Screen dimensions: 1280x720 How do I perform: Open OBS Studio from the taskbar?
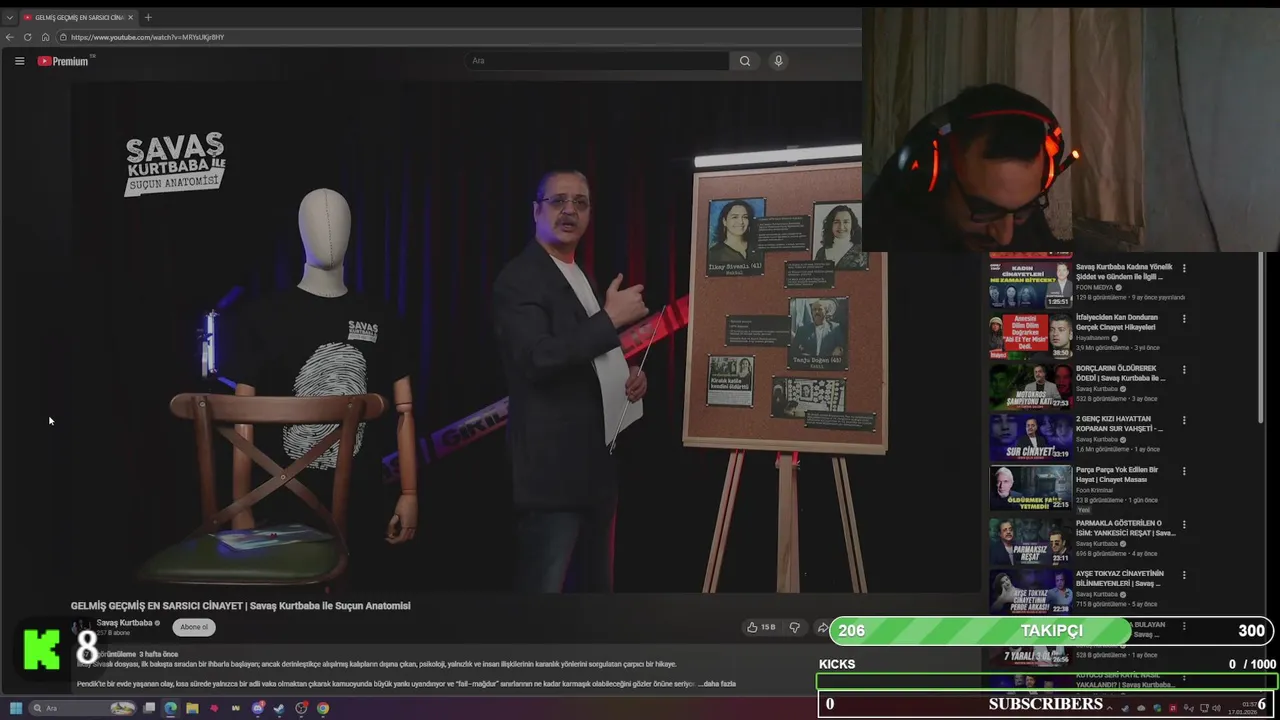(301, 708)
